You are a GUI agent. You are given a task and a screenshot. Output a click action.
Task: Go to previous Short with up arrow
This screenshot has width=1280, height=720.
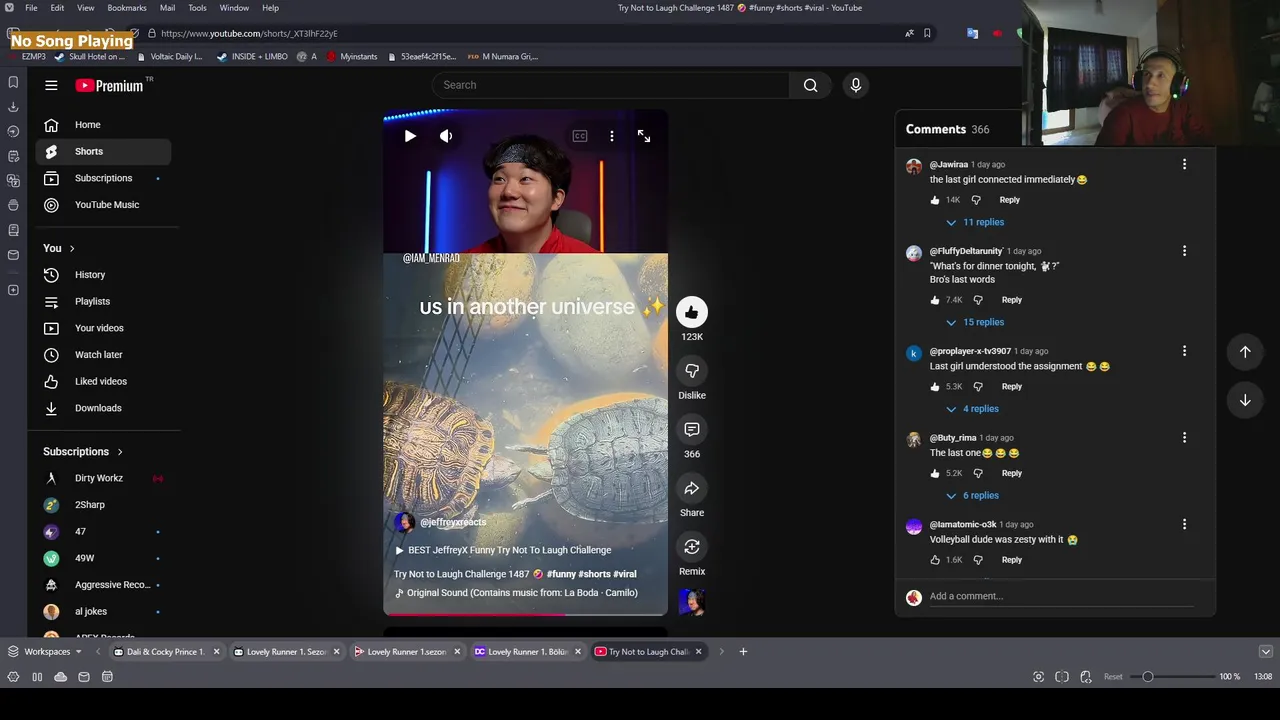(1245, 352)
